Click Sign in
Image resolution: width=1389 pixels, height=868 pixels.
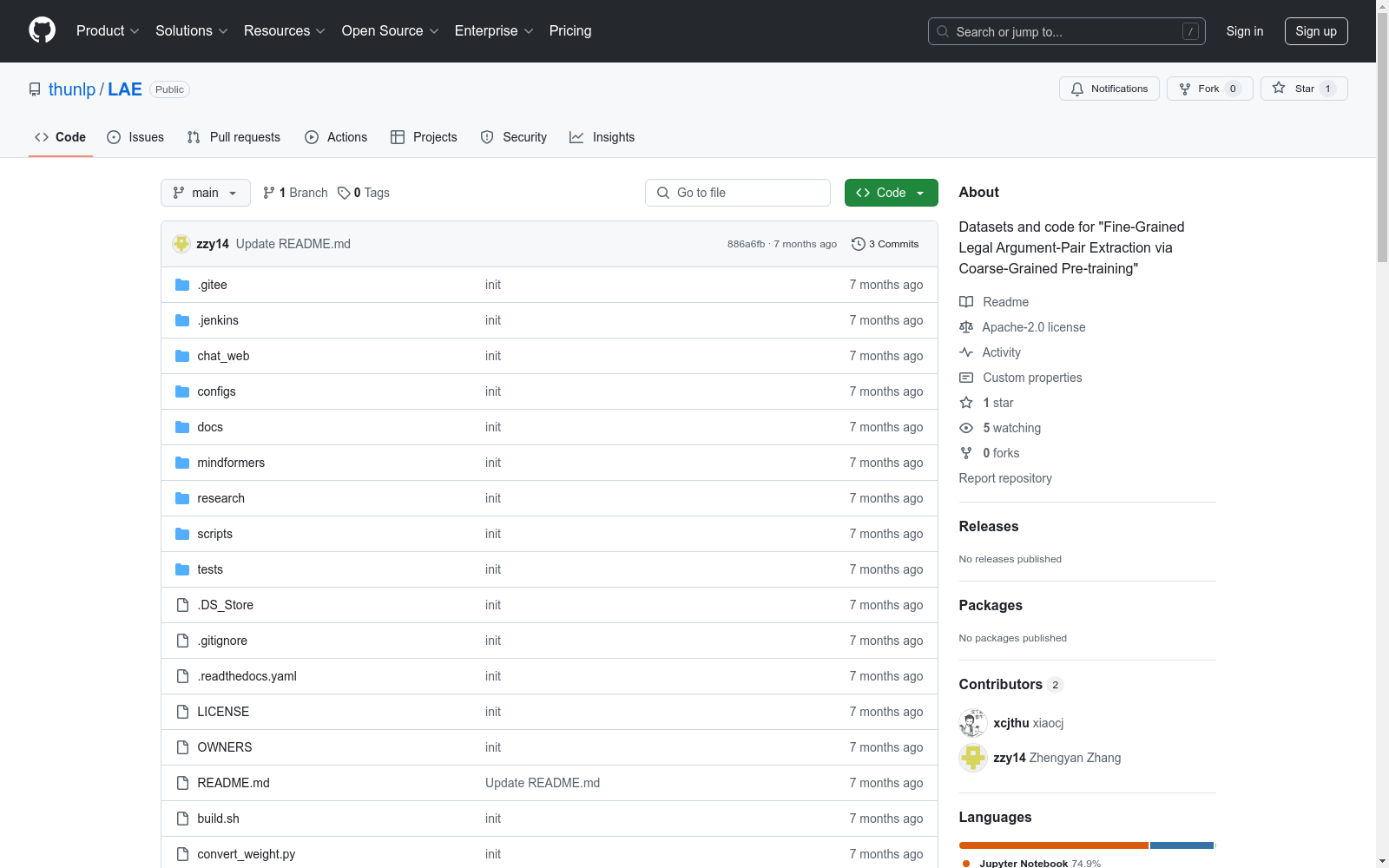coord(1245,31)
